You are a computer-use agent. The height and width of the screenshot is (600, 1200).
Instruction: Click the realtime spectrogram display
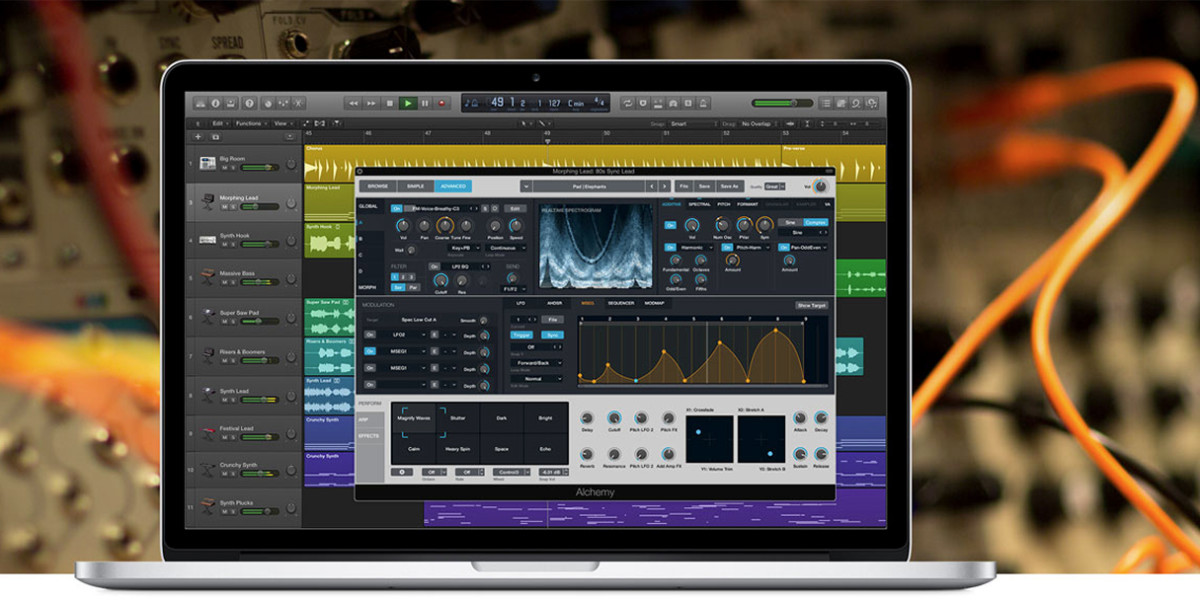click(x=595, y=246)
